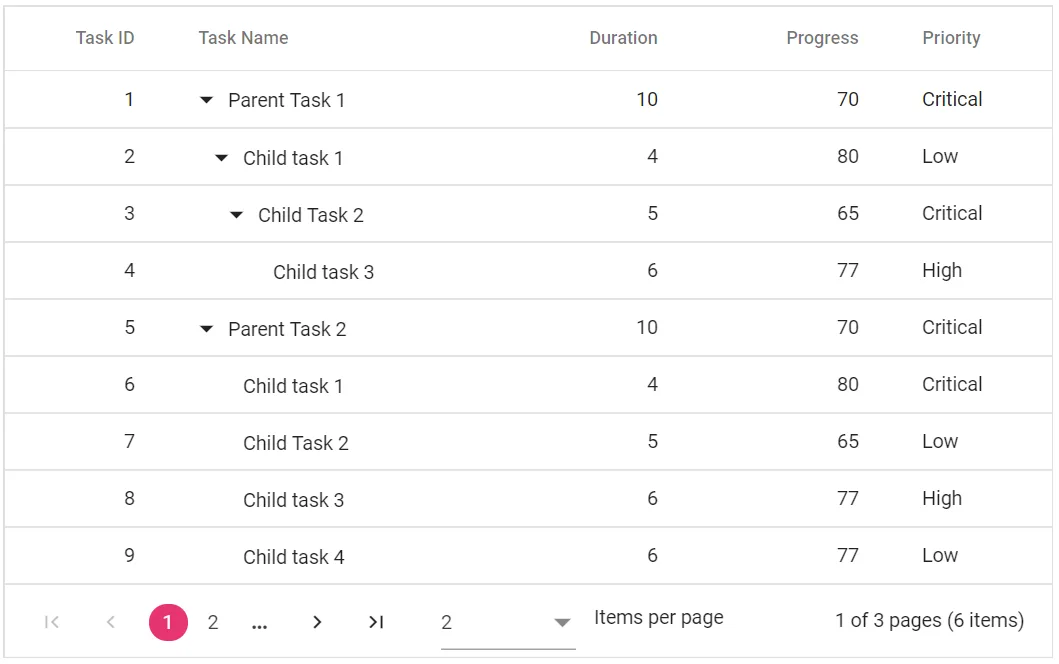Sort by the Task ID column
Image resolution: width=1059 pixels, height=664 pixels.
pyautogui.click(x=105, y=37)
